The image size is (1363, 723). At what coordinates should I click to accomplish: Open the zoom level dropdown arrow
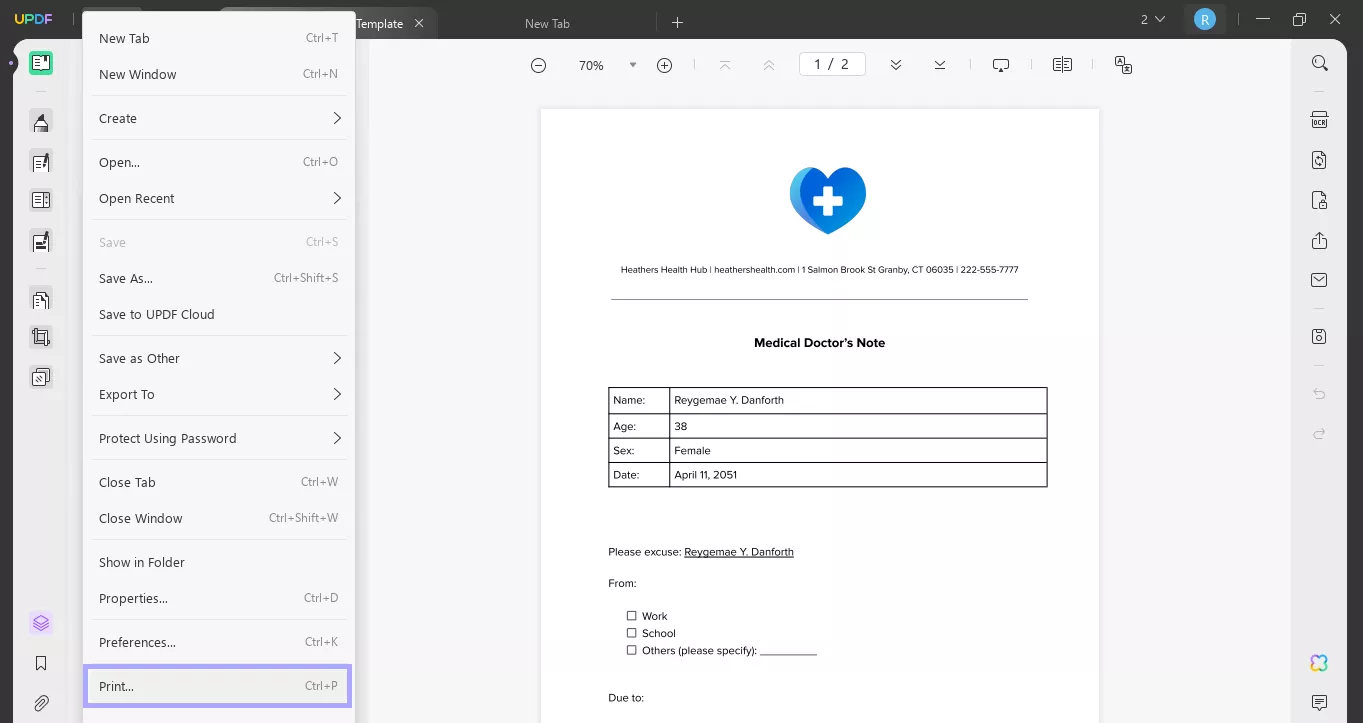pos(632,65)
